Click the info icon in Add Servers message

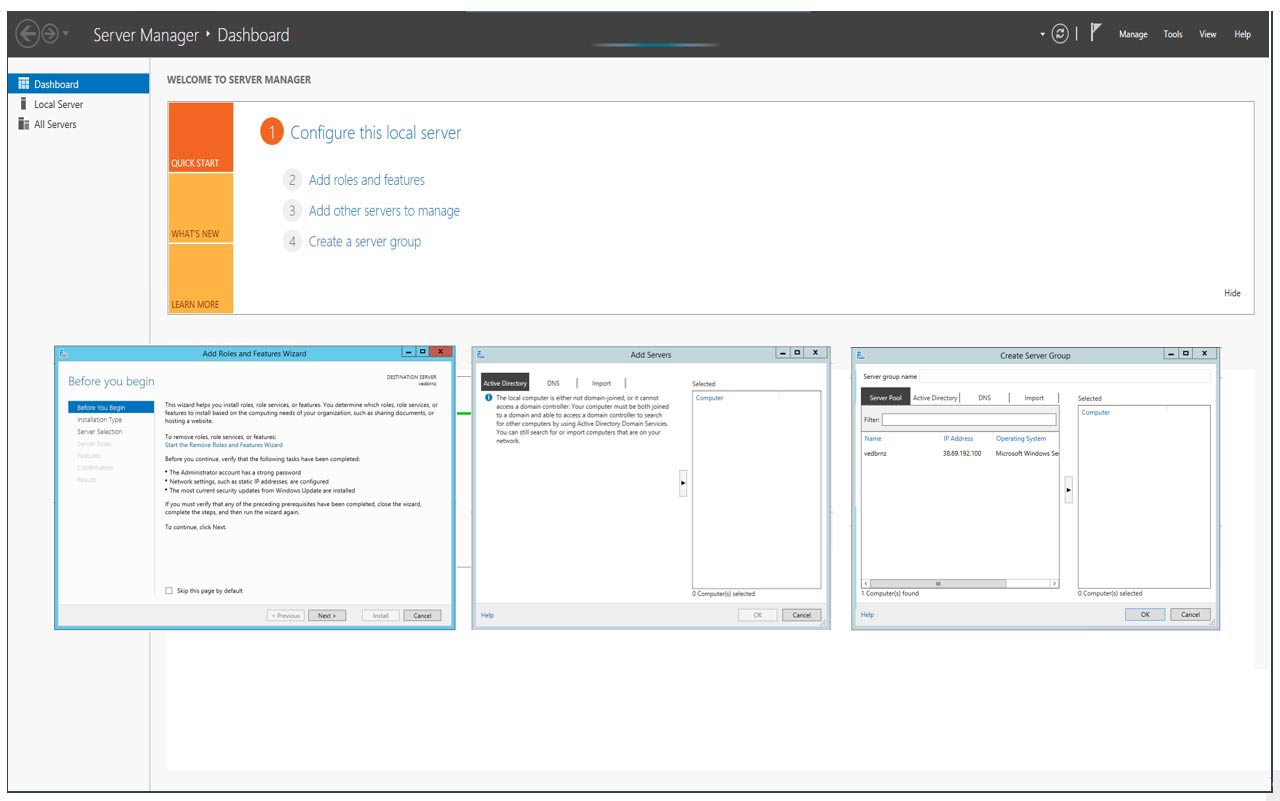[488, 398]
